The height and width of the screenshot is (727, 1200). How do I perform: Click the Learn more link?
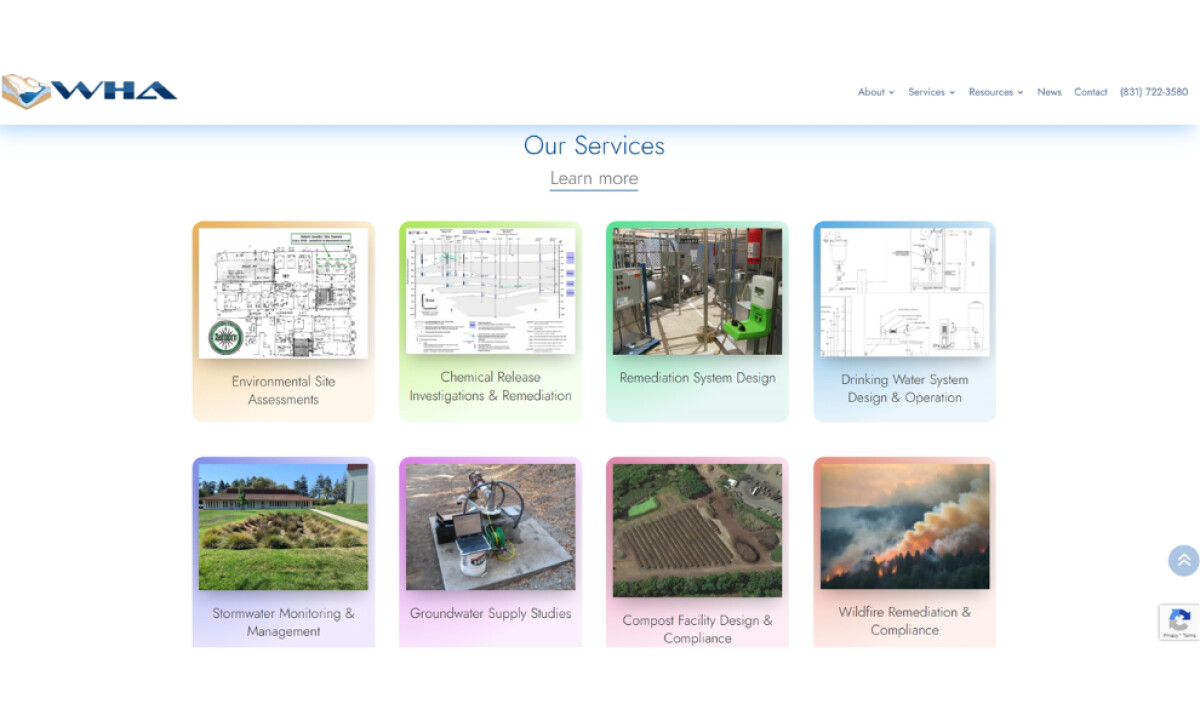click(x=593, y=178)
